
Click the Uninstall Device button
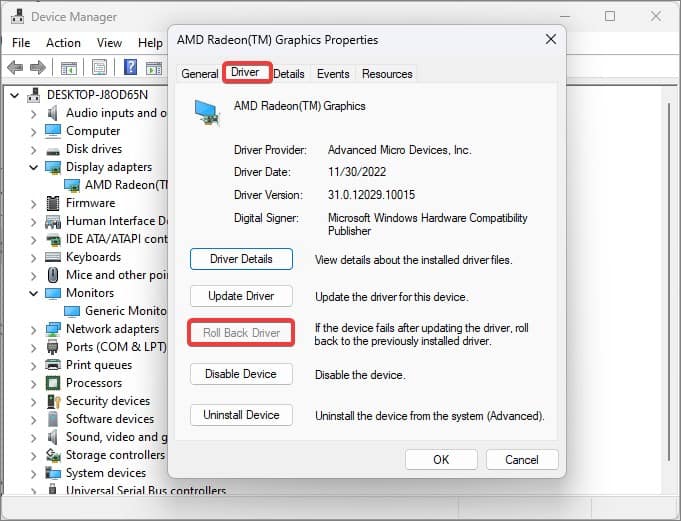(241, 415)
